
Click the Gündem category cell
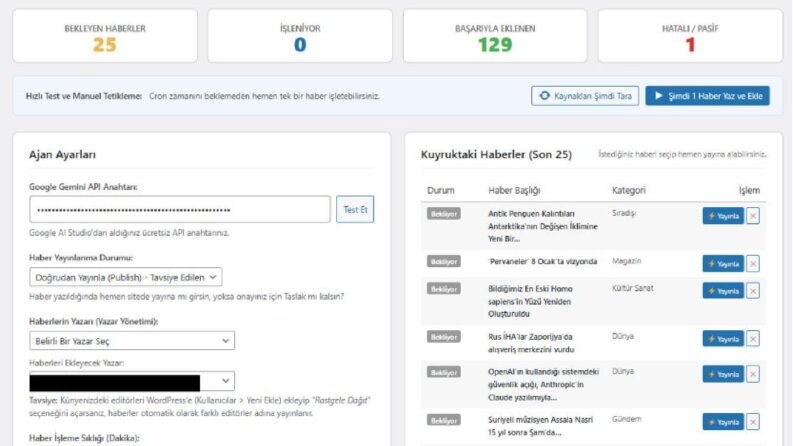pos(626,419)
